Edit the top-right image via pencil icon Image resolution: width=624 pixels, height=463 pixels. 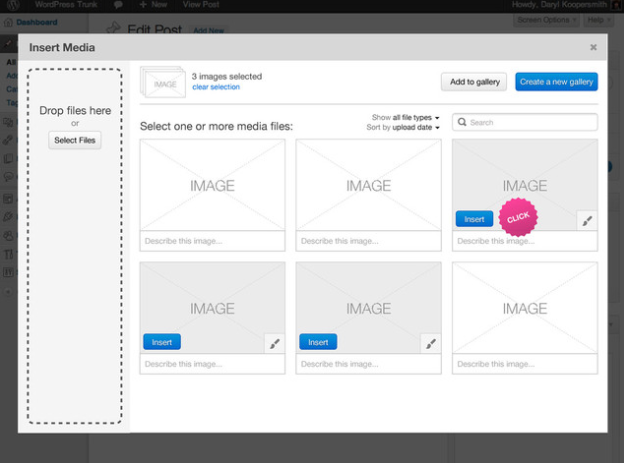[587, 220]
